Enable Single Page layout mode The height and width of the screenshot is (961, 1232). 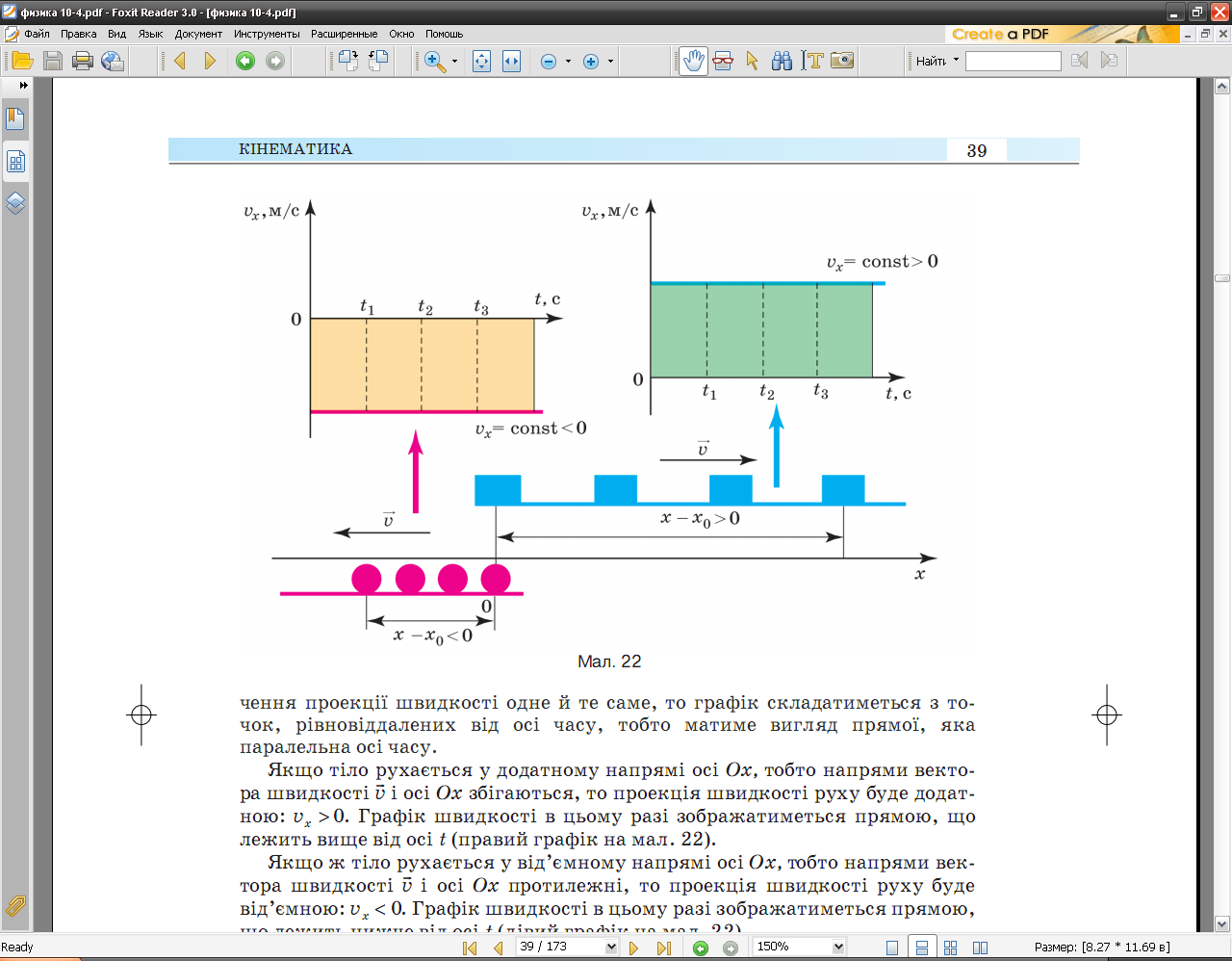pos(892,948)
